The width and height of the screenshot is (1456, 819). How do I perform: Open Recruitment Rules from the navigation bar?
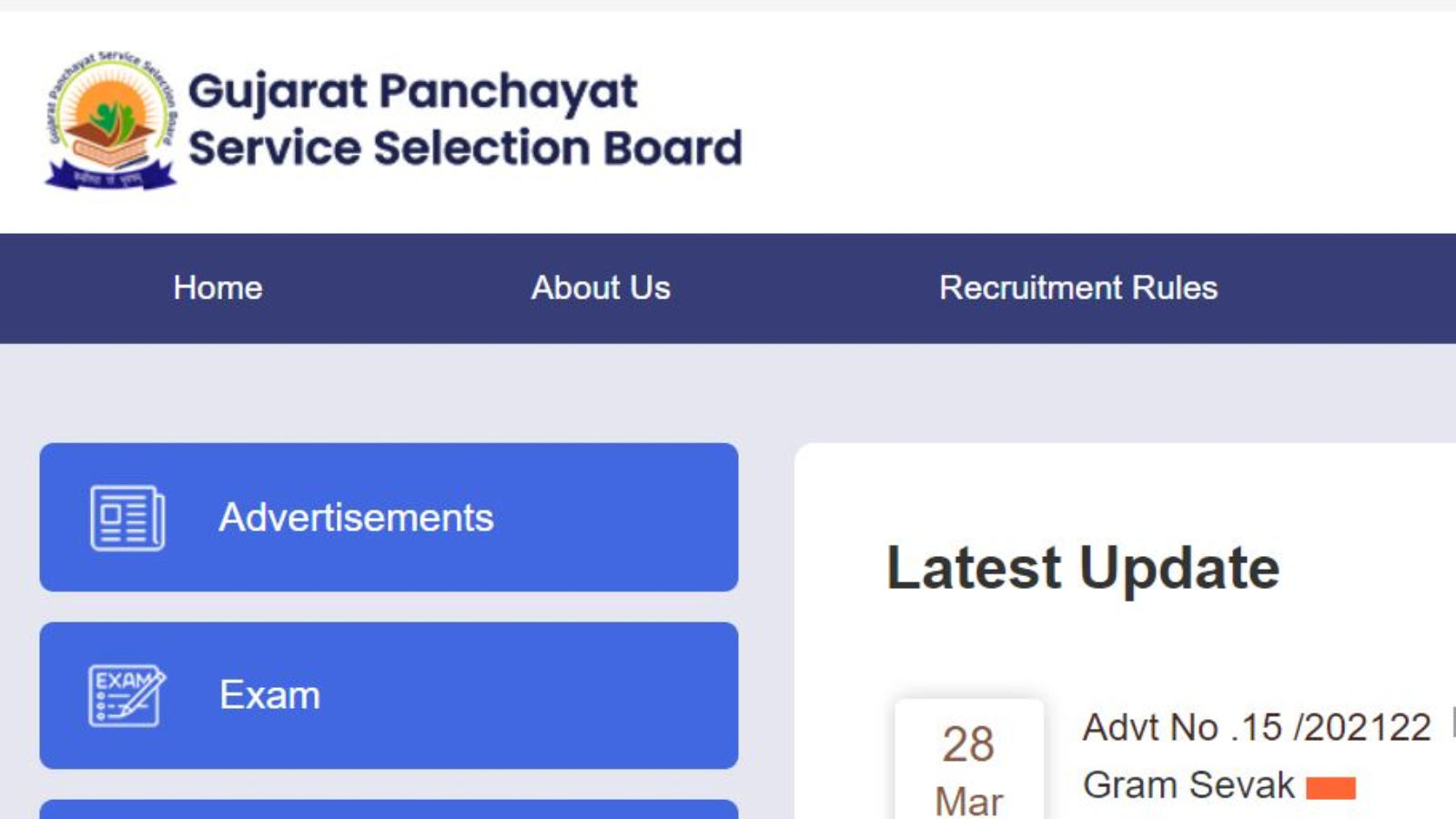1079,288
